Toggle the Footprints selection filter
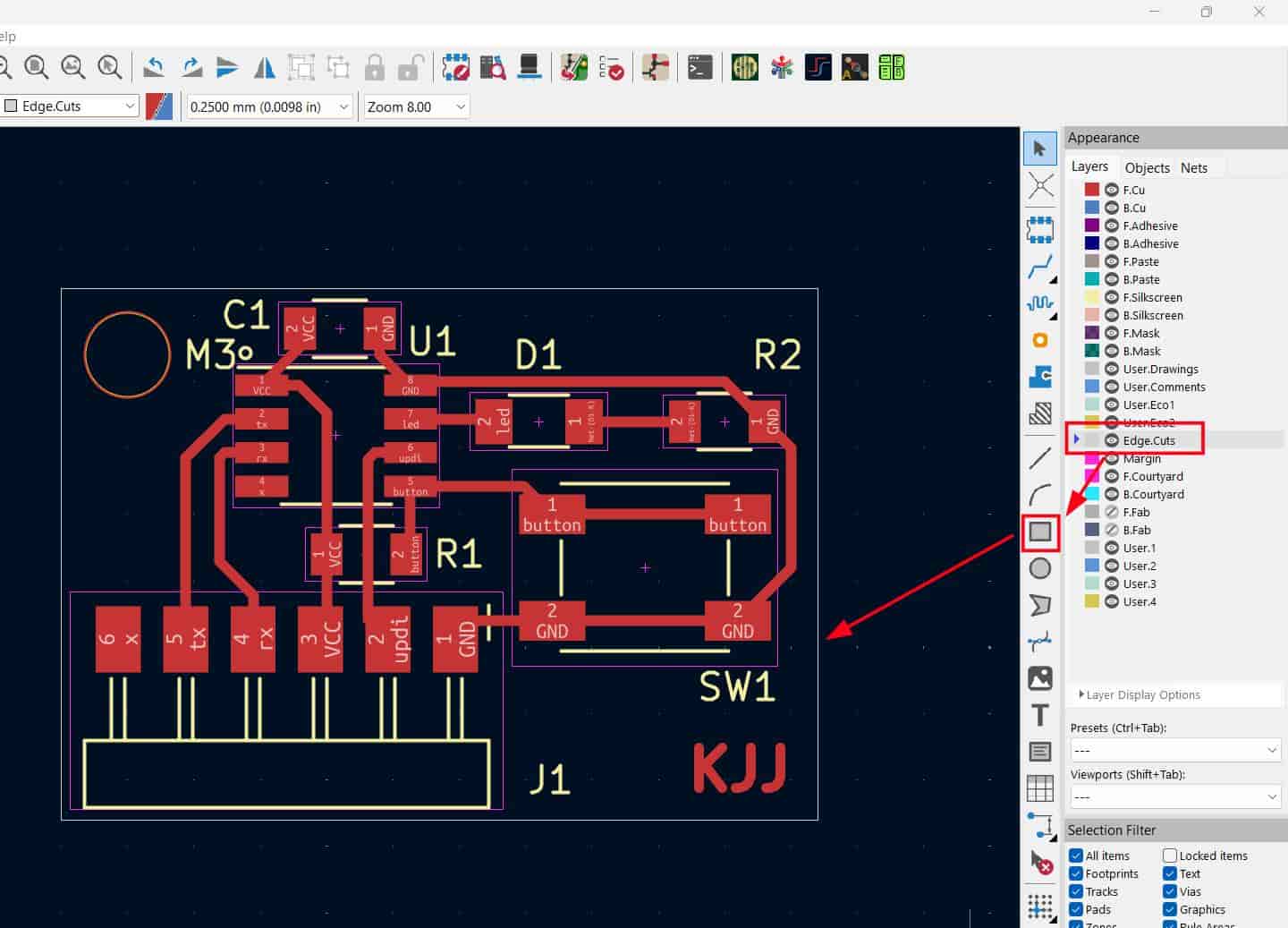Viewport: 1288px width, 928px height. [1076, 873]
